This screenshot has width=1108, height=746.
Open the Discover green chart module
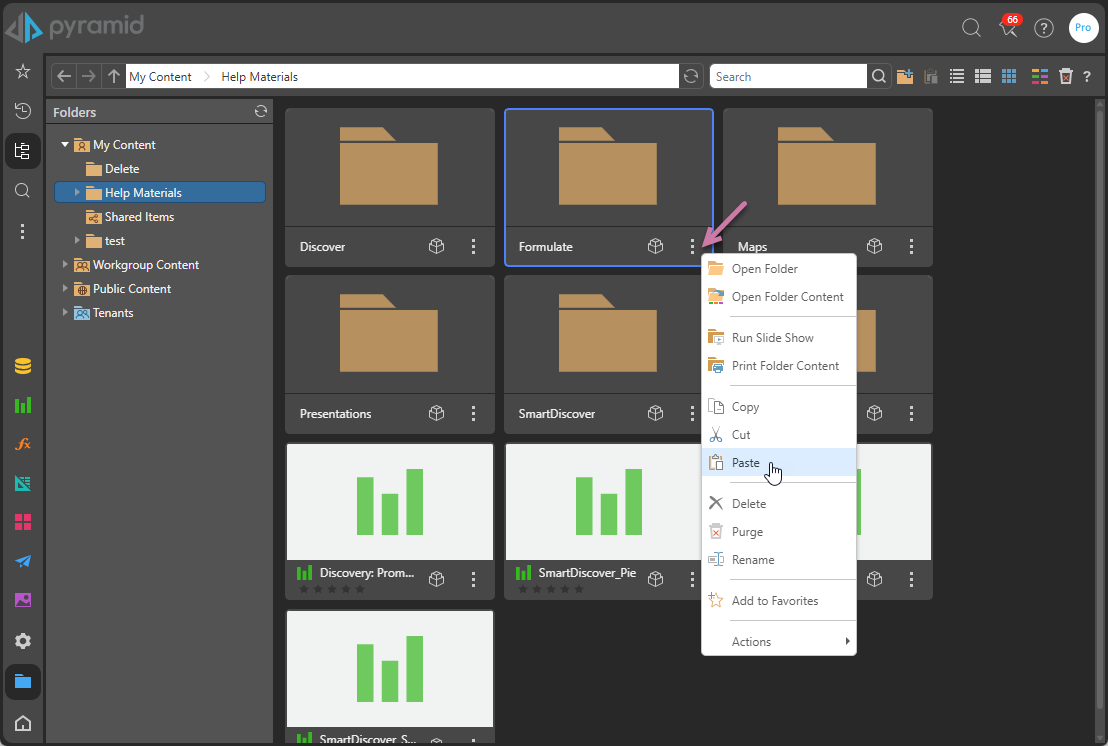pos(23,405)
